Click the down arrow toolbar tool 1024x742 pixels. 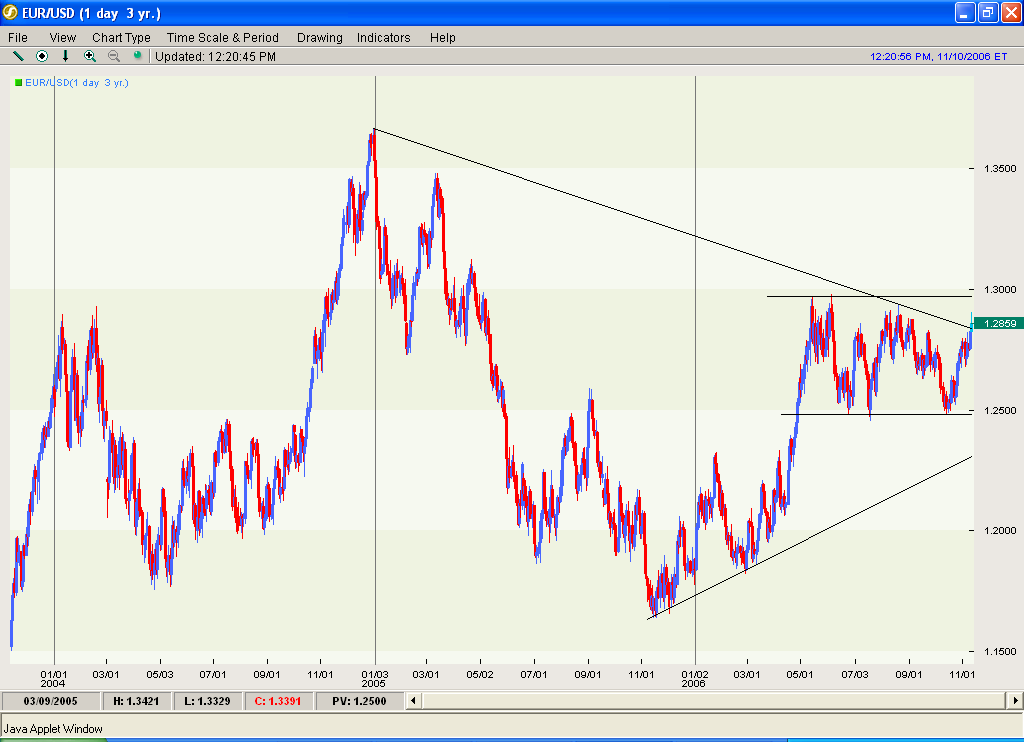tap(65, 56)
